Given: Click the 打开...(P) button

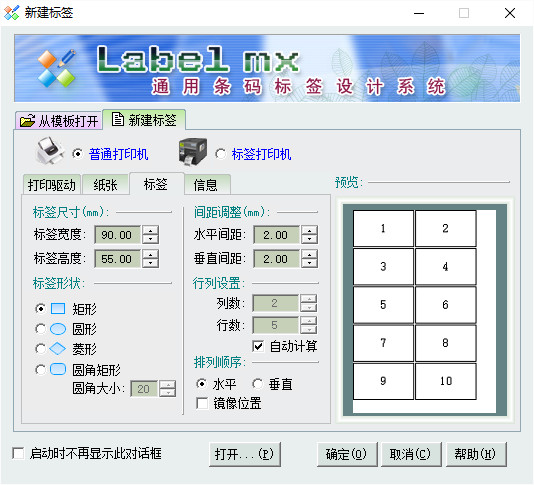Looking at the screenshot, I should (x=245, y=454).
